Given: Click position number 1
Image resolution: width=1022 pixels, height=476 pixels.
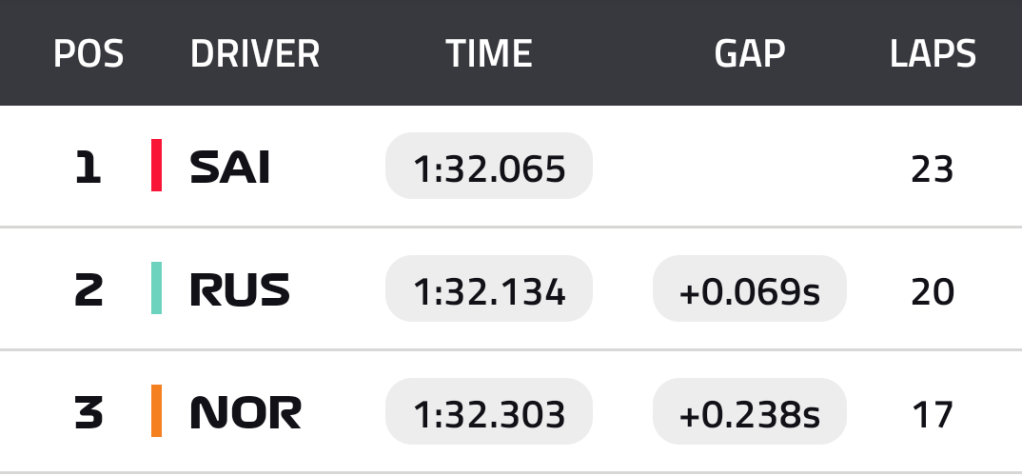Looking at the screenshot, I should point(88,167).
